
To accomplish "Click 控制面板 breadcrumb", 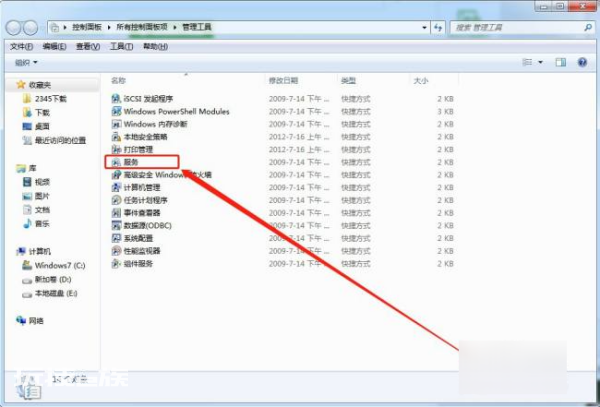I will [x=87, y=27].
